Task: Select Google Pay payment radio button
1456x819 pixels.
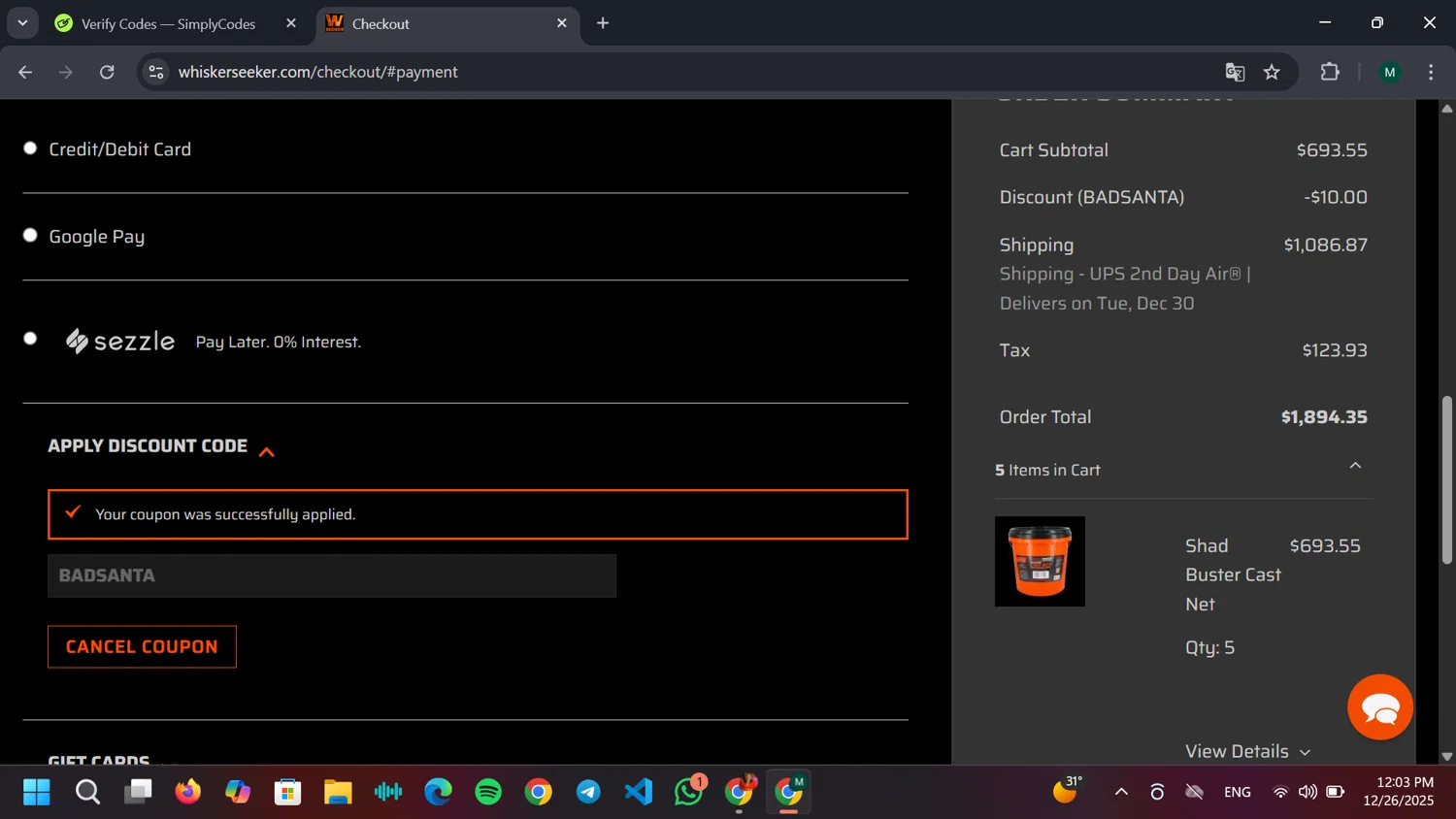Action: tap(30, 236)
